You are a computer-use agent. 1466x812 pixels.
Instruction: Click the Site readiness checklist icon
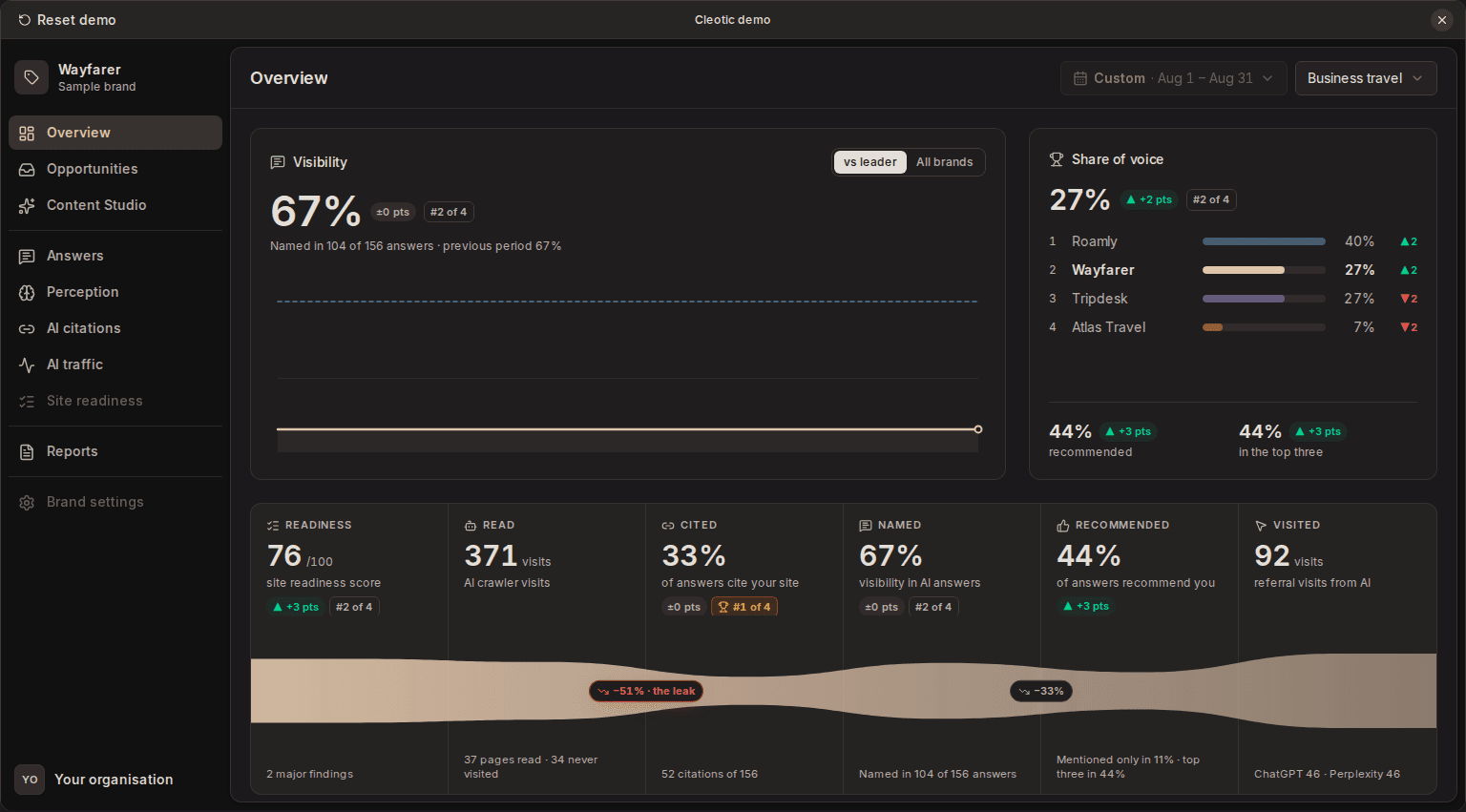click(27, 401)
